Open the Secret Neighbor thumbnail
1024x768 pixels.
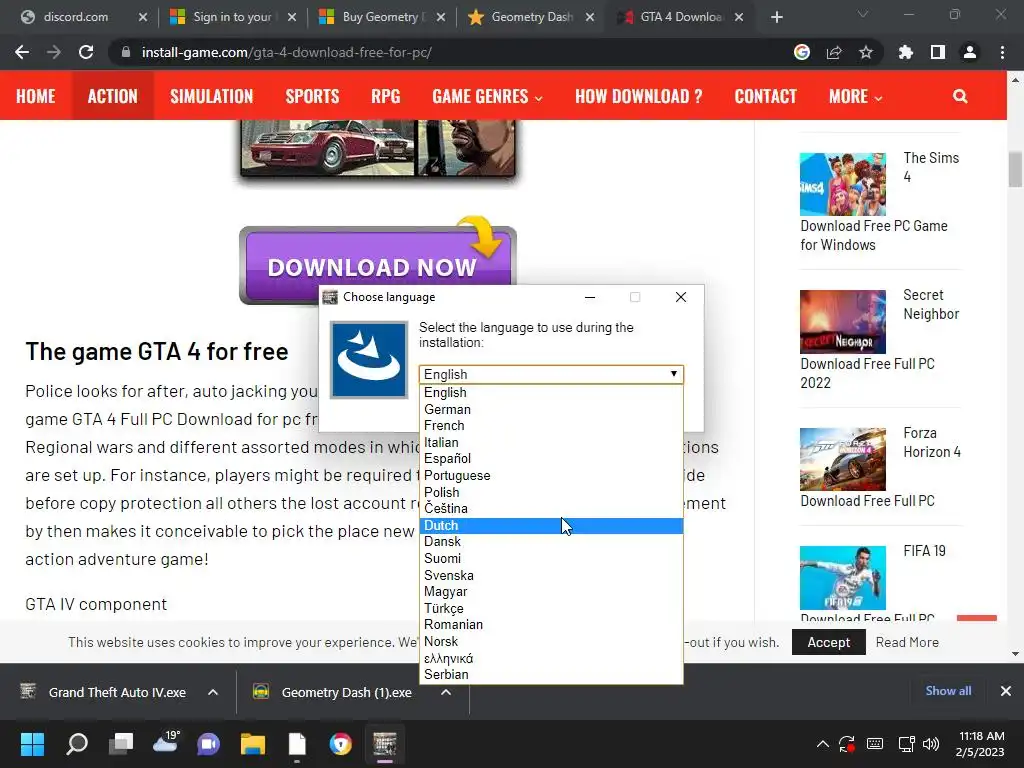click(843, 321)
